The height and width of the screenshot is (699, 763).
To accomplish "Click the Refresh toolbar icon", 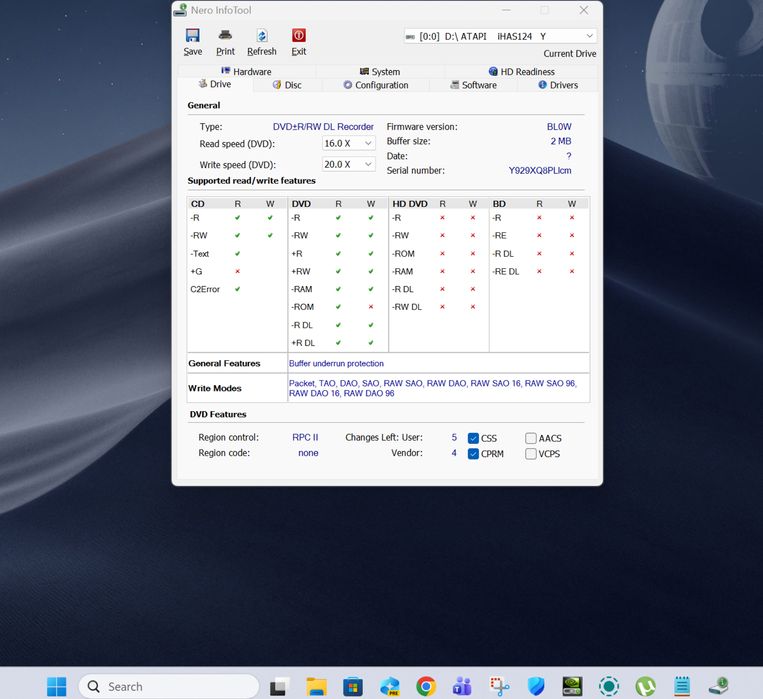I will 262,36.
